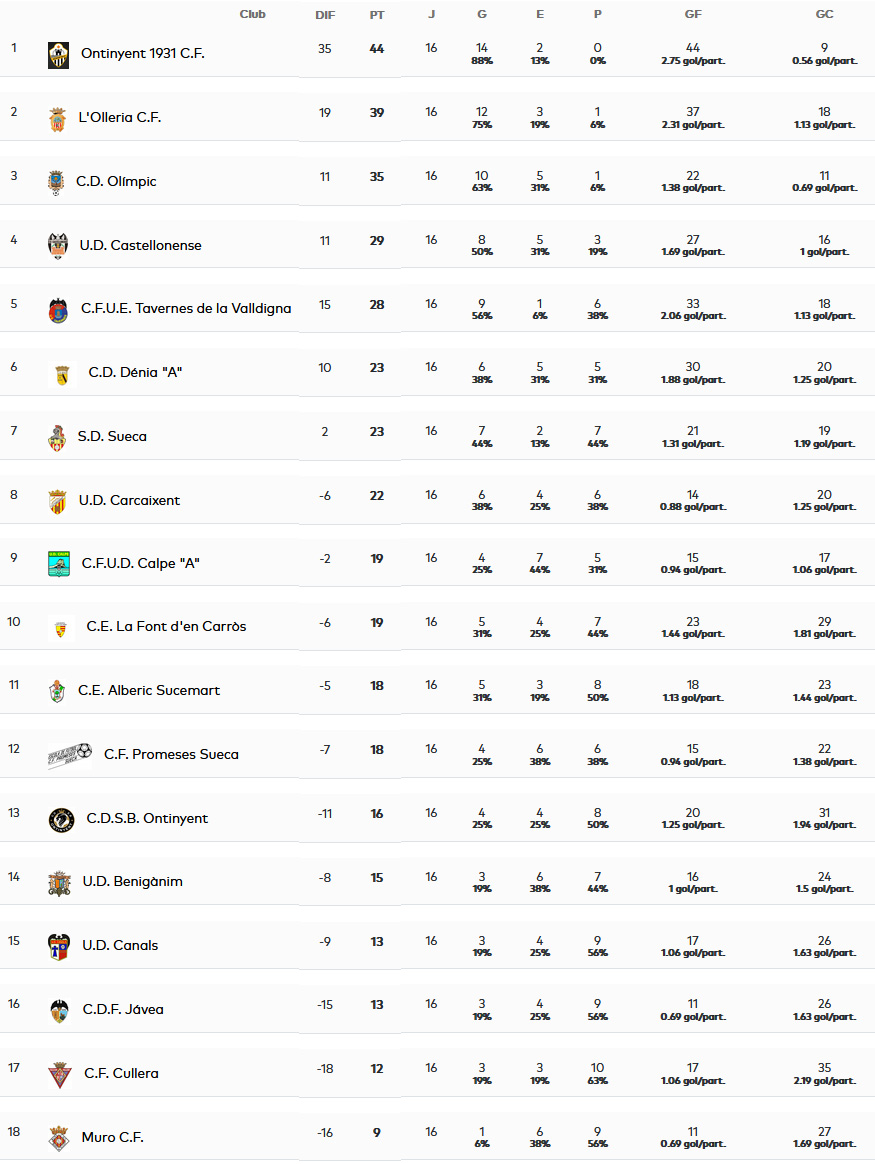Open U.D. Carcaixent team page link
The image size is (875, 1164).
click(129, 500)
